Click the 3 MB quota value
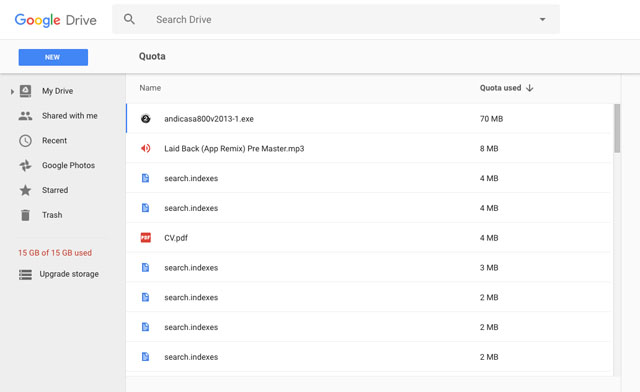 489,268
